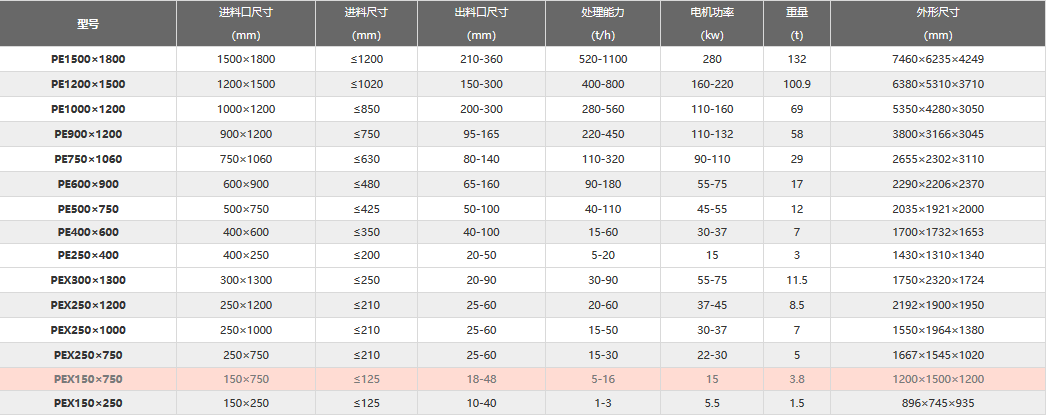This screenshot has width=1047, height=418.
Task: Click the 100.9 weight value
Action: pos(797,84)
